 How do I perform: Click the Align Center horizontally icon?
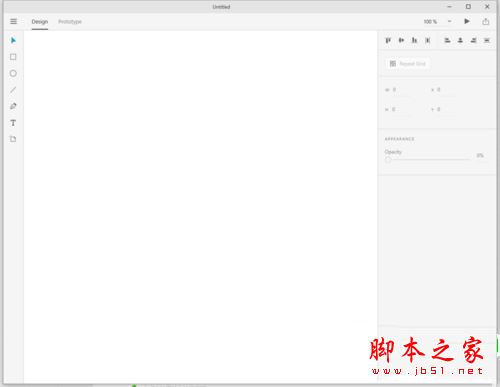(460, 40)
